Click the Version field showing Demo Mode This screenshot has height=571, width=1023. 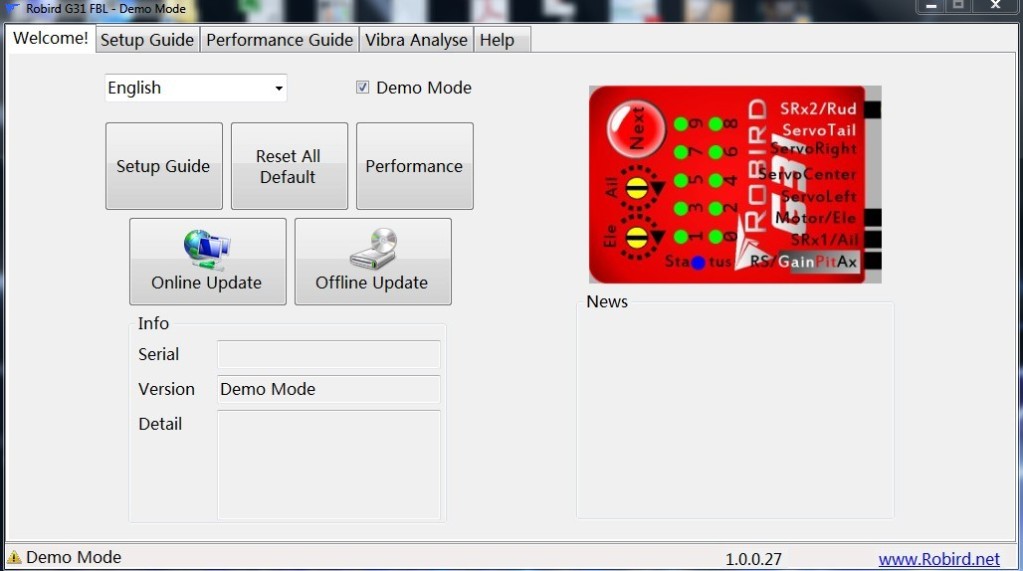329,389
